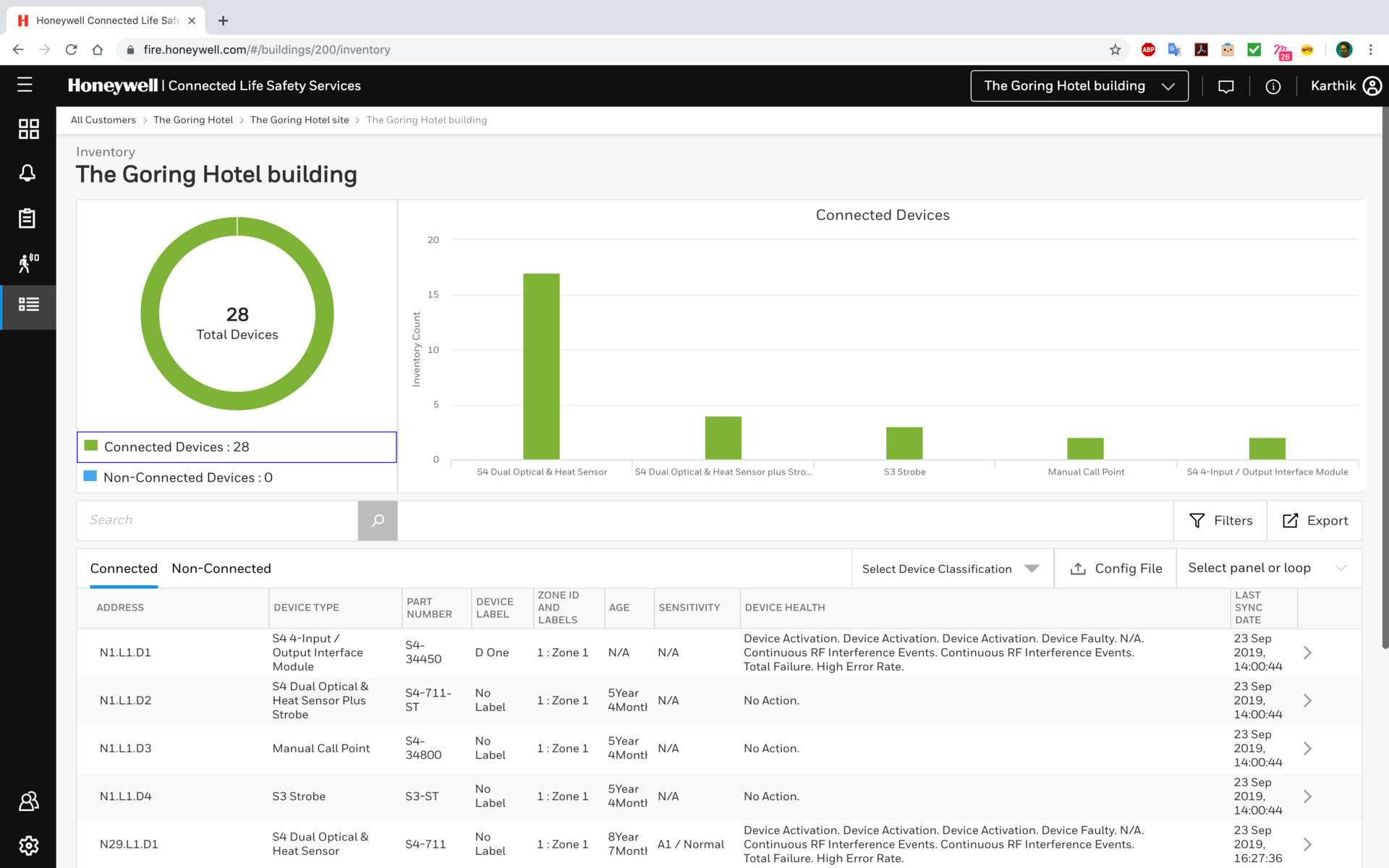The image size is (1389, 868).
Task: Open the dashboard grid icon in sidebar
Action: point(28,129)
